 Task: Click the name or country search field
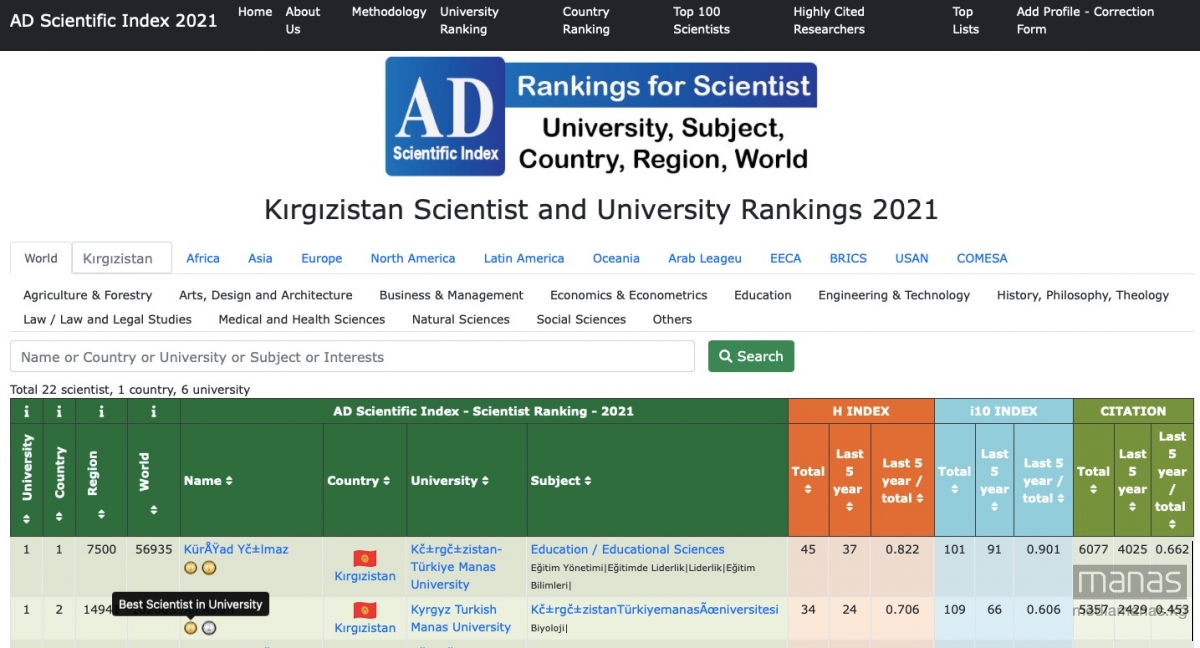pos(352,357)
